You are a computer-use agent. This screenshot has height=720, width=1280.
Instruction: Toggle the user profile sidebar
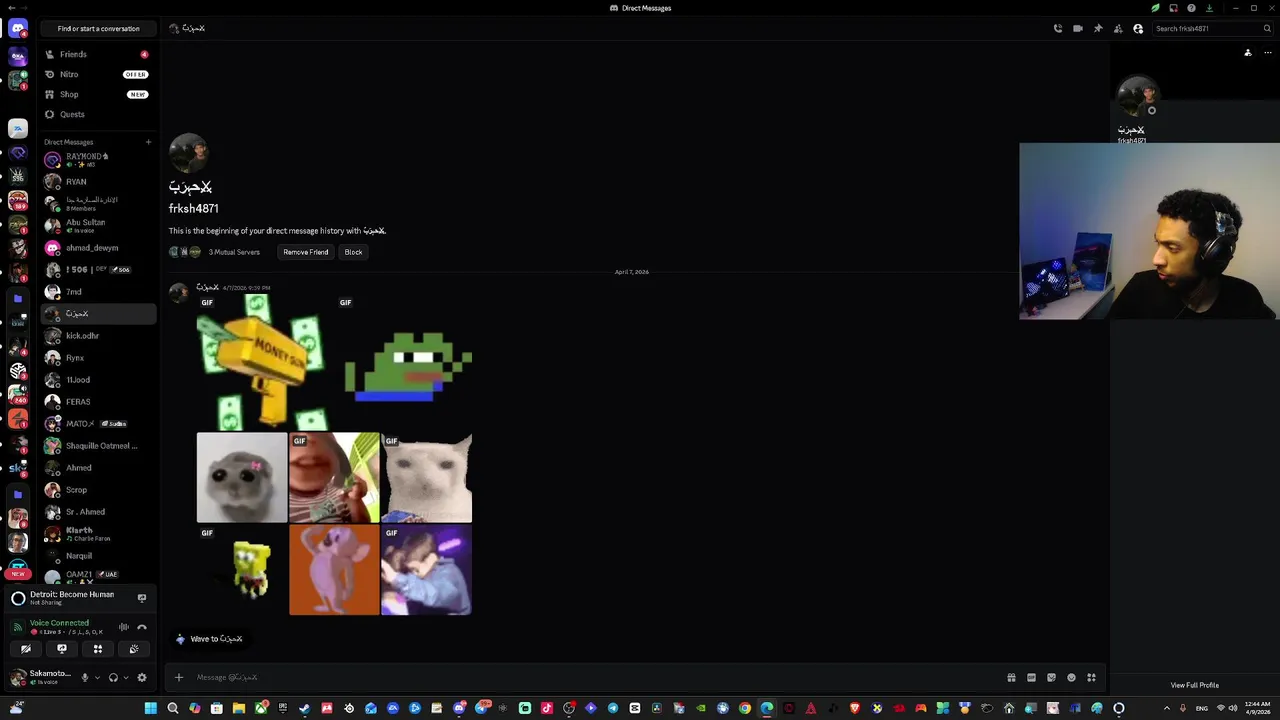click(1138, 28)
